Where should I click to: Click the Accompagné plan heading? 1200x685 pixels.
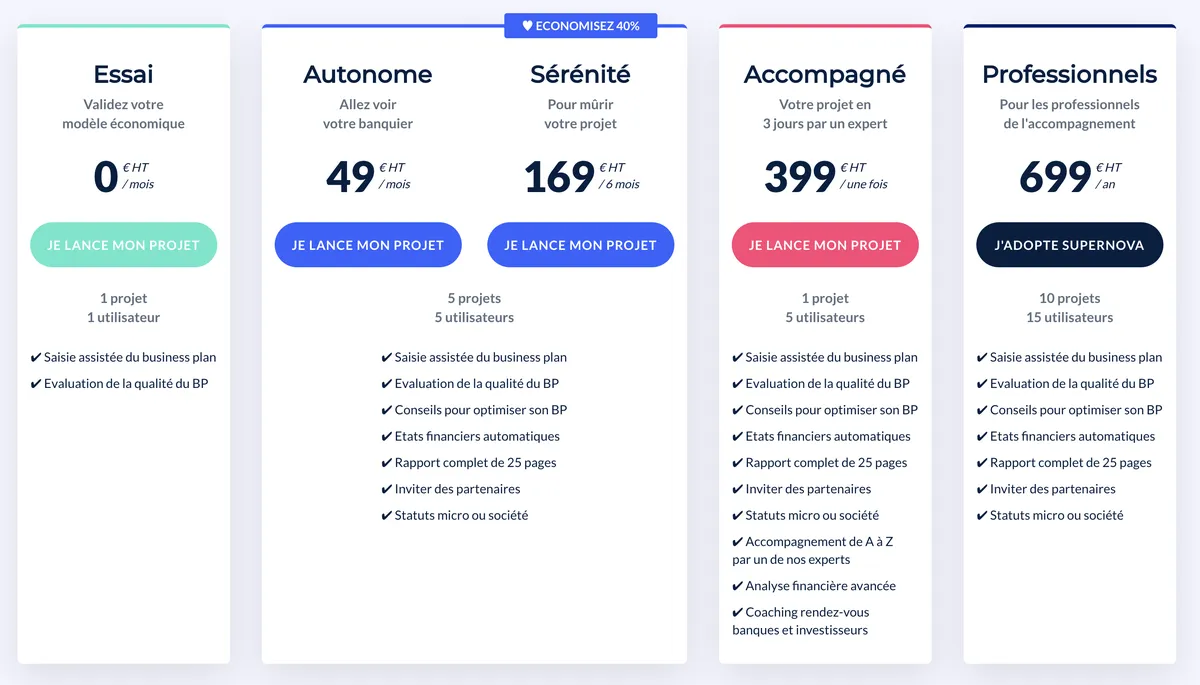[x=824, y=74]
